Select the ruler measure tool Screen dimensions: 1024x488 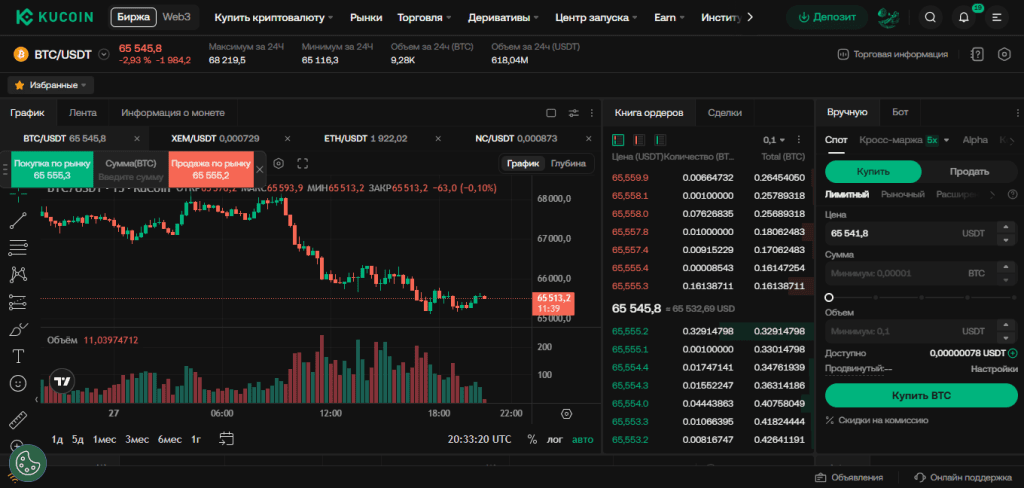coord(18,419)
